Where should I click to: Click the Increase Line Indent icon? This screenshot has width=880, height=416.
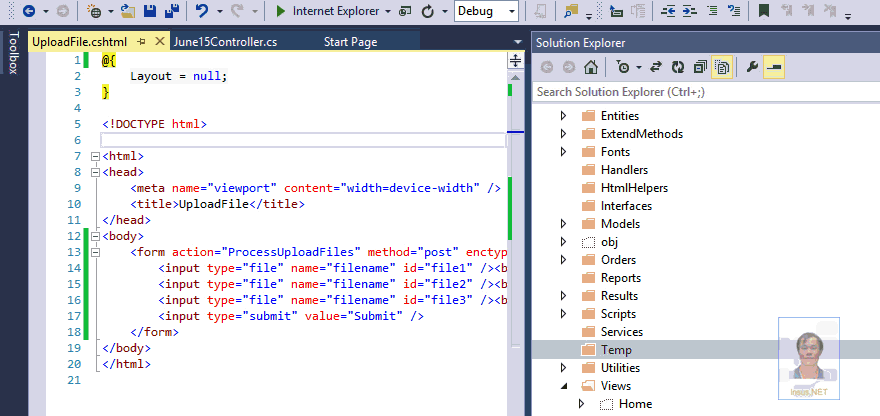click(690, 11)
